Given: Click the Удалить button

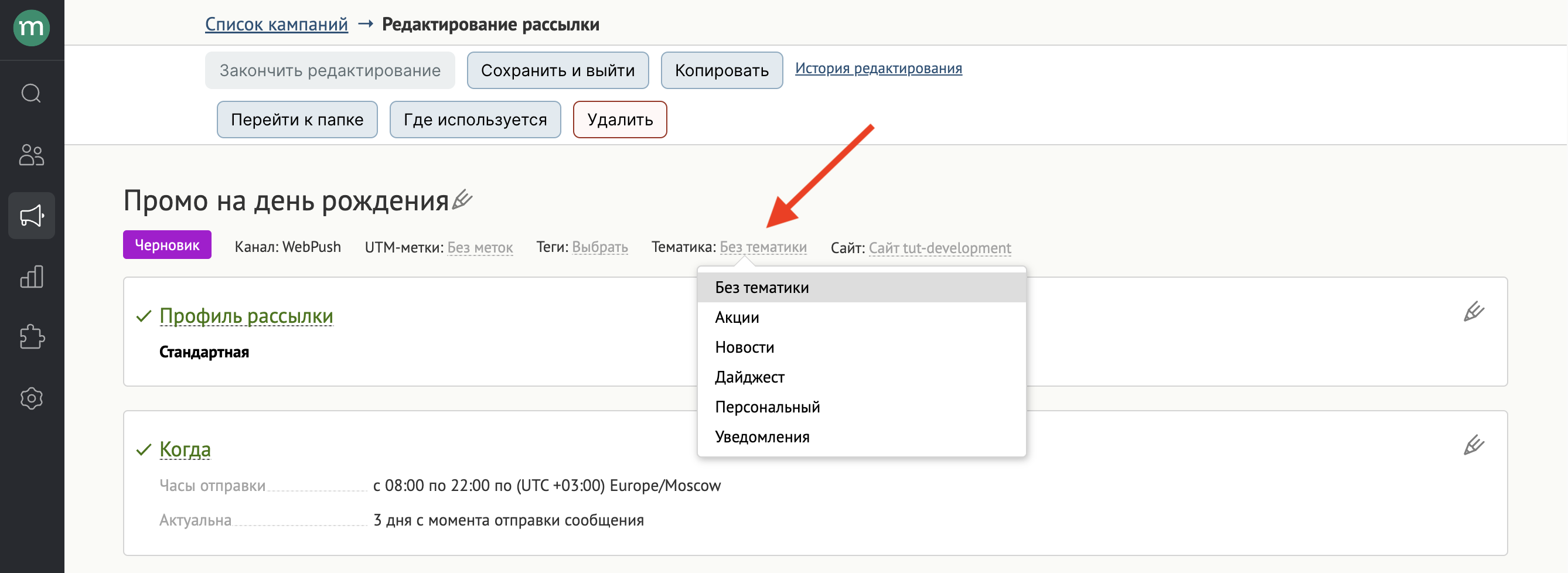Looking at the screenshot, I should click(x=621, y=120).
